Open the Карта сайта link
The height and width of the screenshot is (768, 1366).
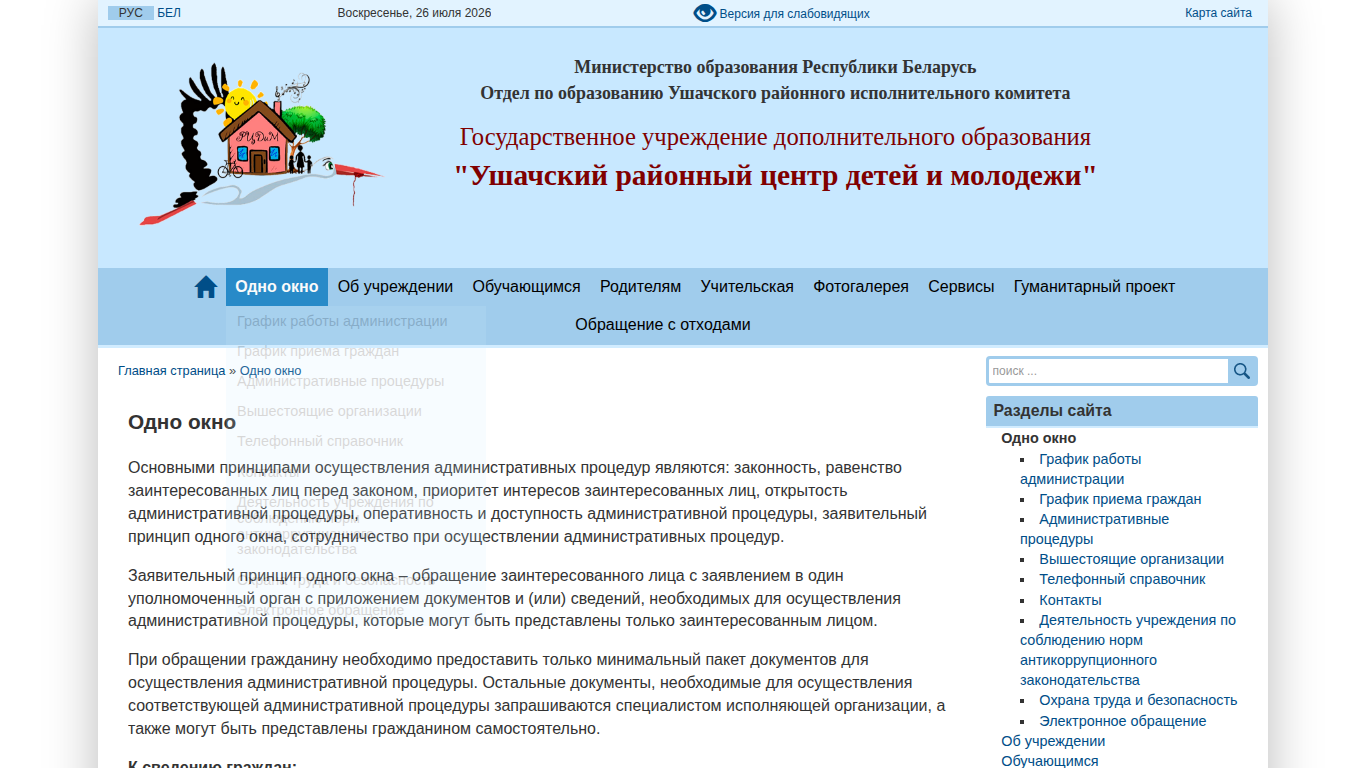click(x=1218, y=13)
